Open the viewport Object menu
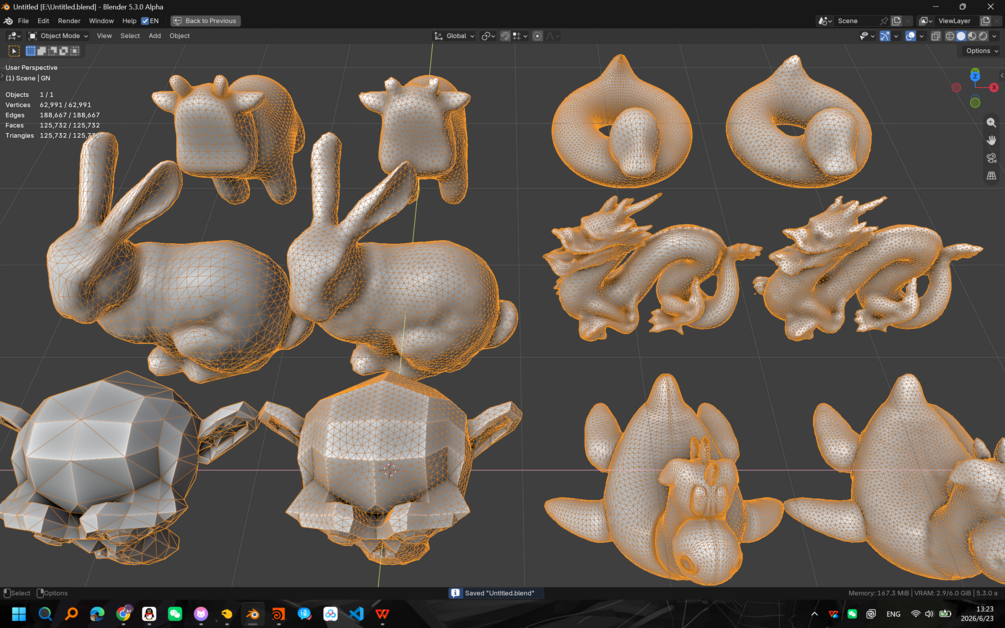 [x=179, y=36]
